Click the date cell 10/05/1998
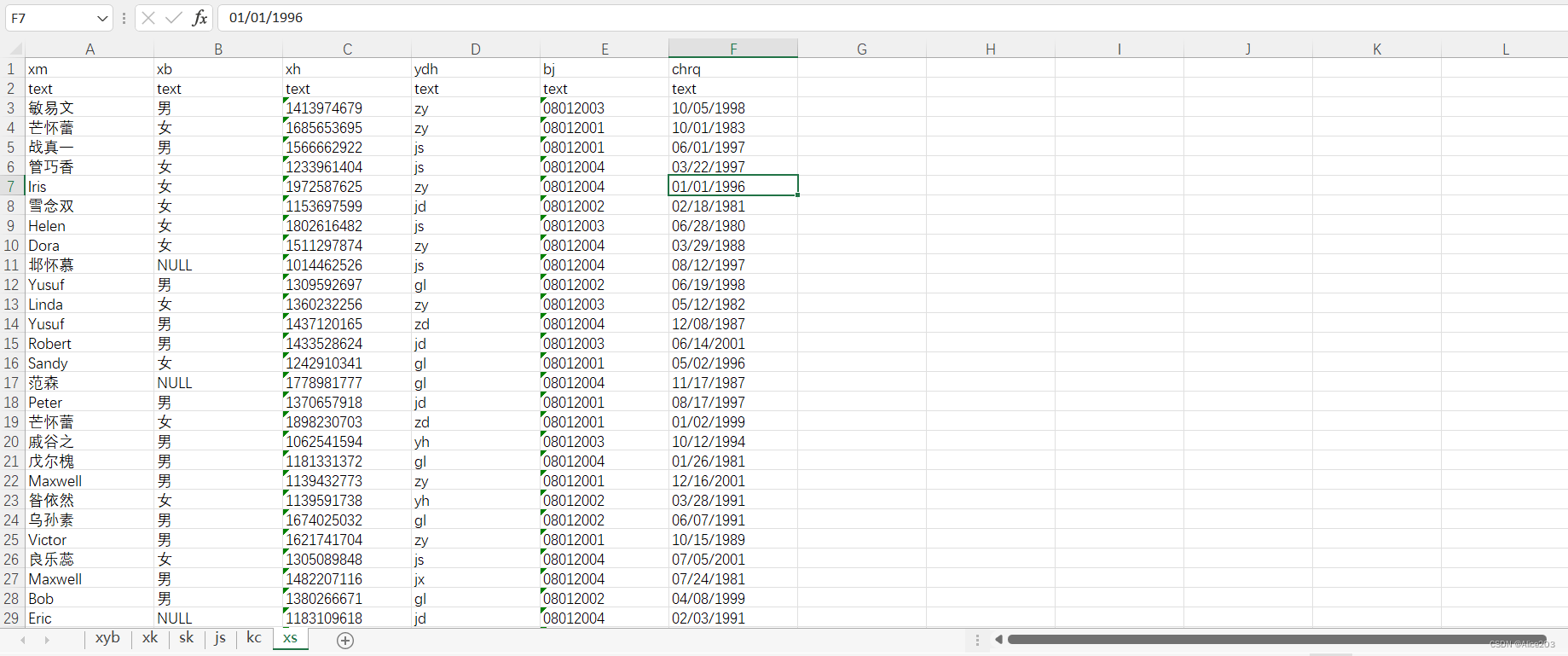This screenshot has height=656, width=1568. (x=733, y=108)
